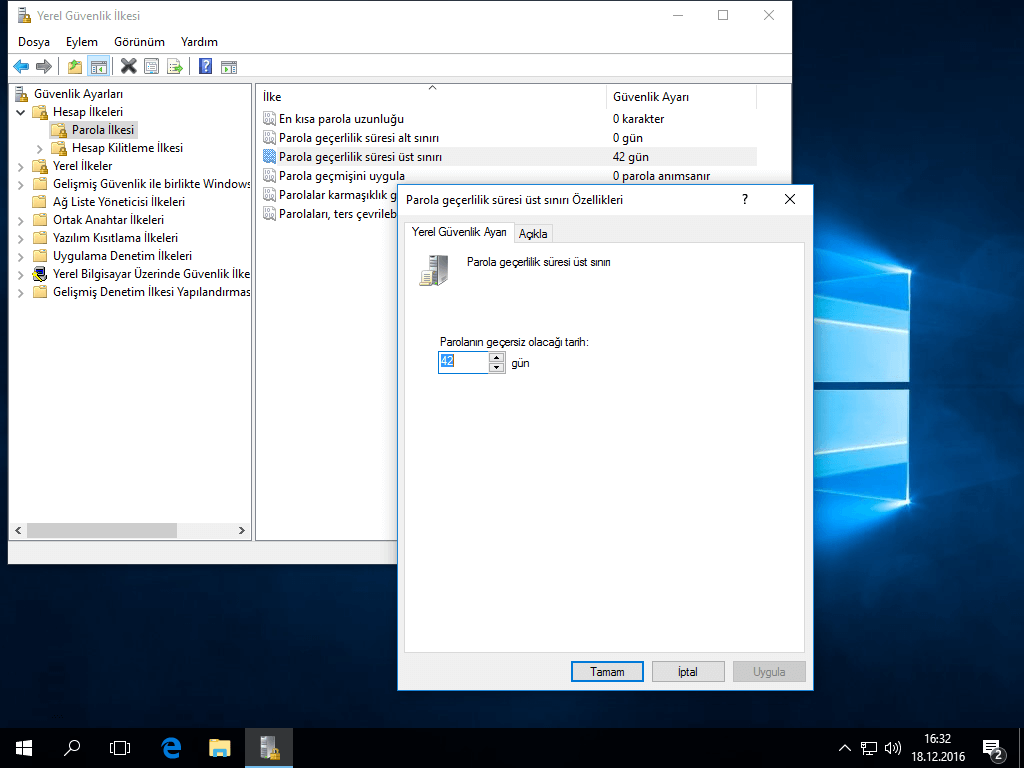Click the Export List toolbar icon
1024x768 pixels.
[174, 67]
